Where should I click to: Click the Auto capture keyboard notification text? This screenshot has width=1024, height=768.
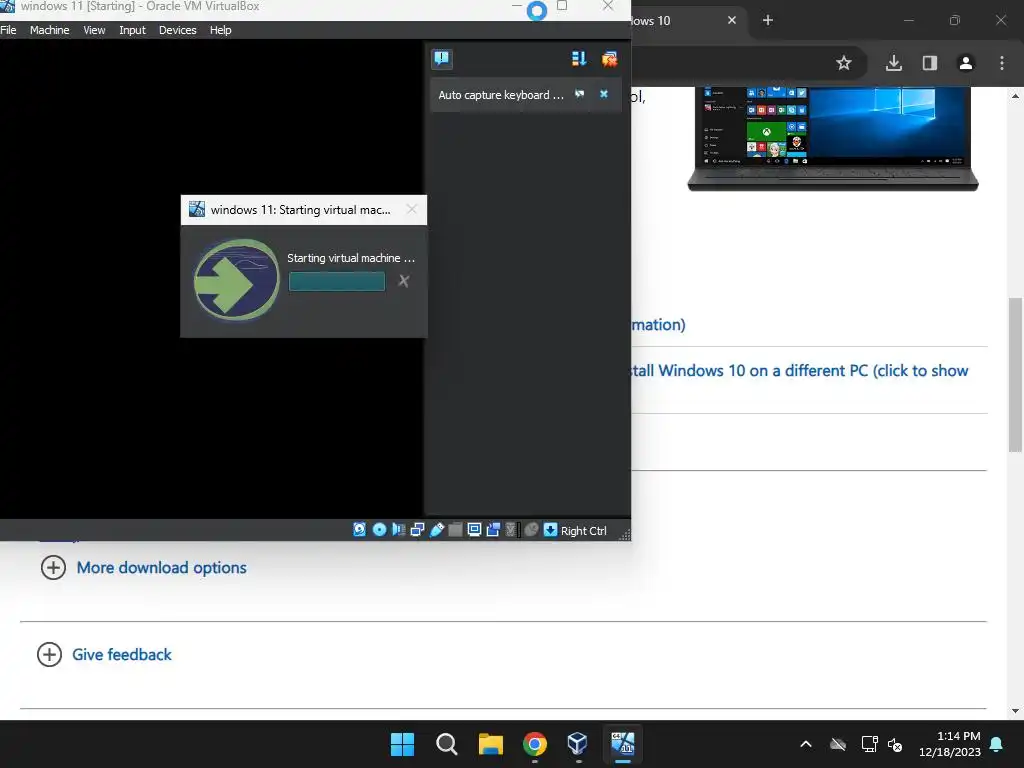tap(501, 95)
